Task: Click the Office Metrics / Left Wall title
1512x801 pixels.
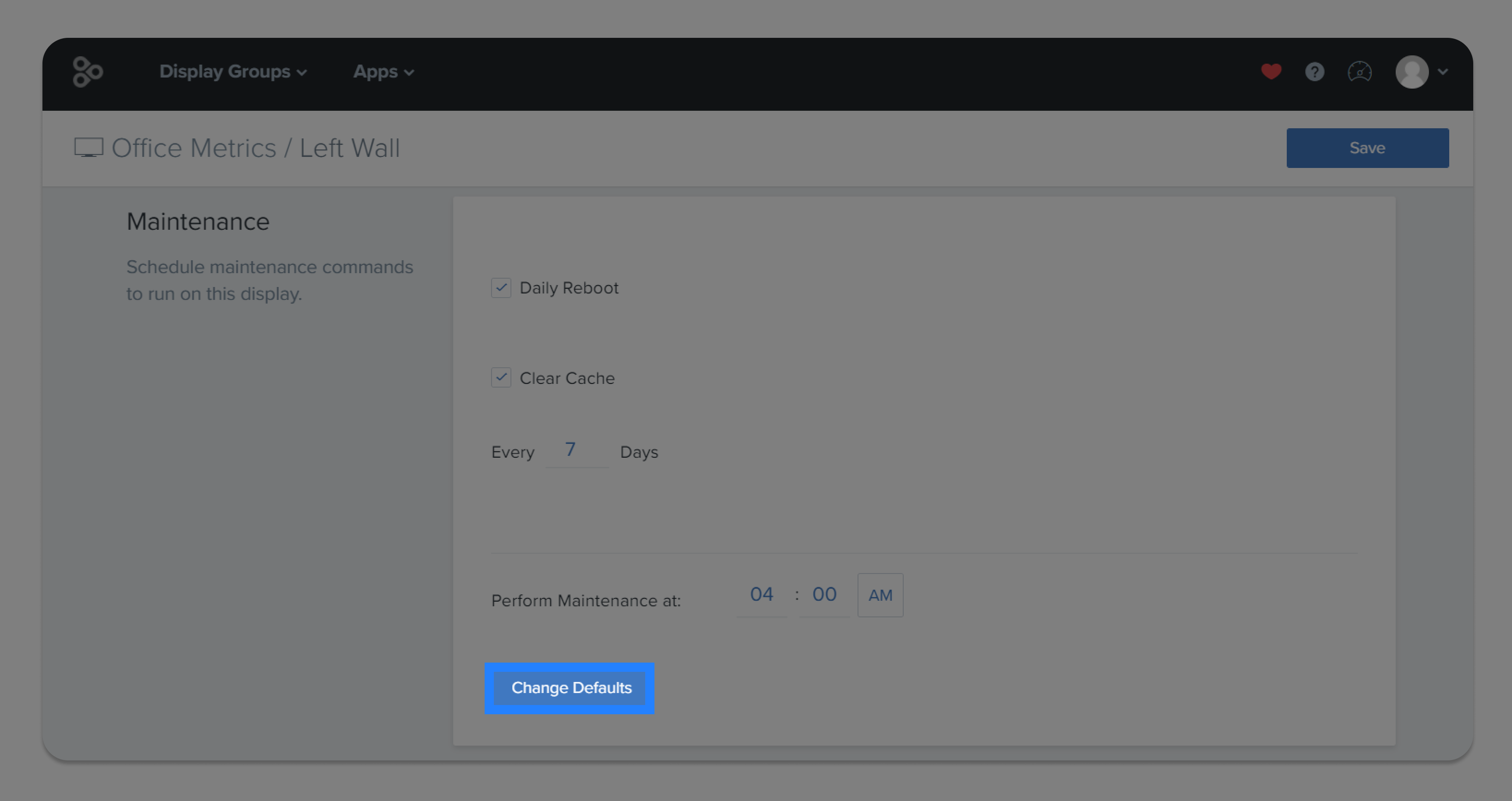Action: click(255, 148)
